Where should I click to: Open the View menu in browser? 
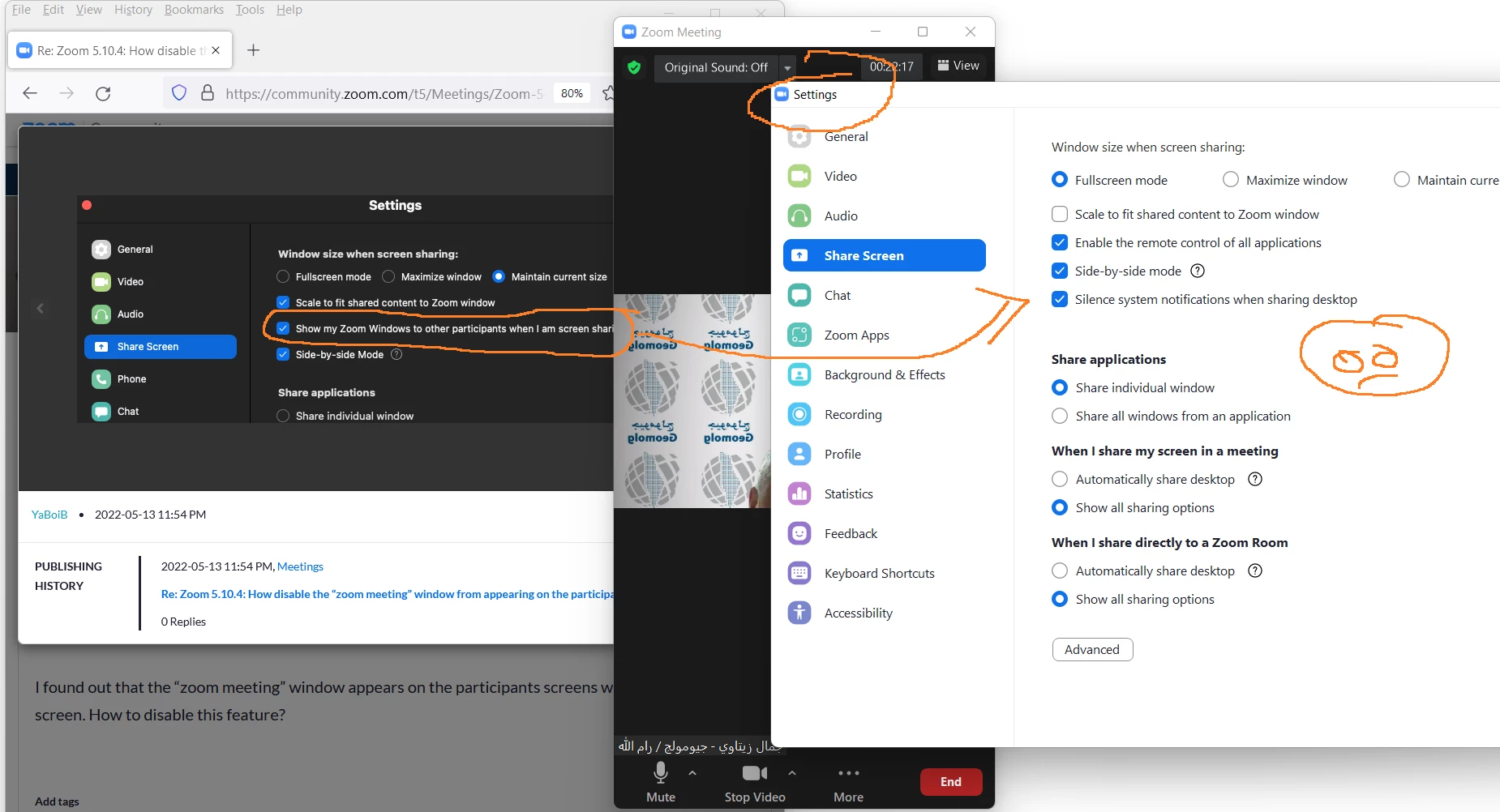[89, 10]
